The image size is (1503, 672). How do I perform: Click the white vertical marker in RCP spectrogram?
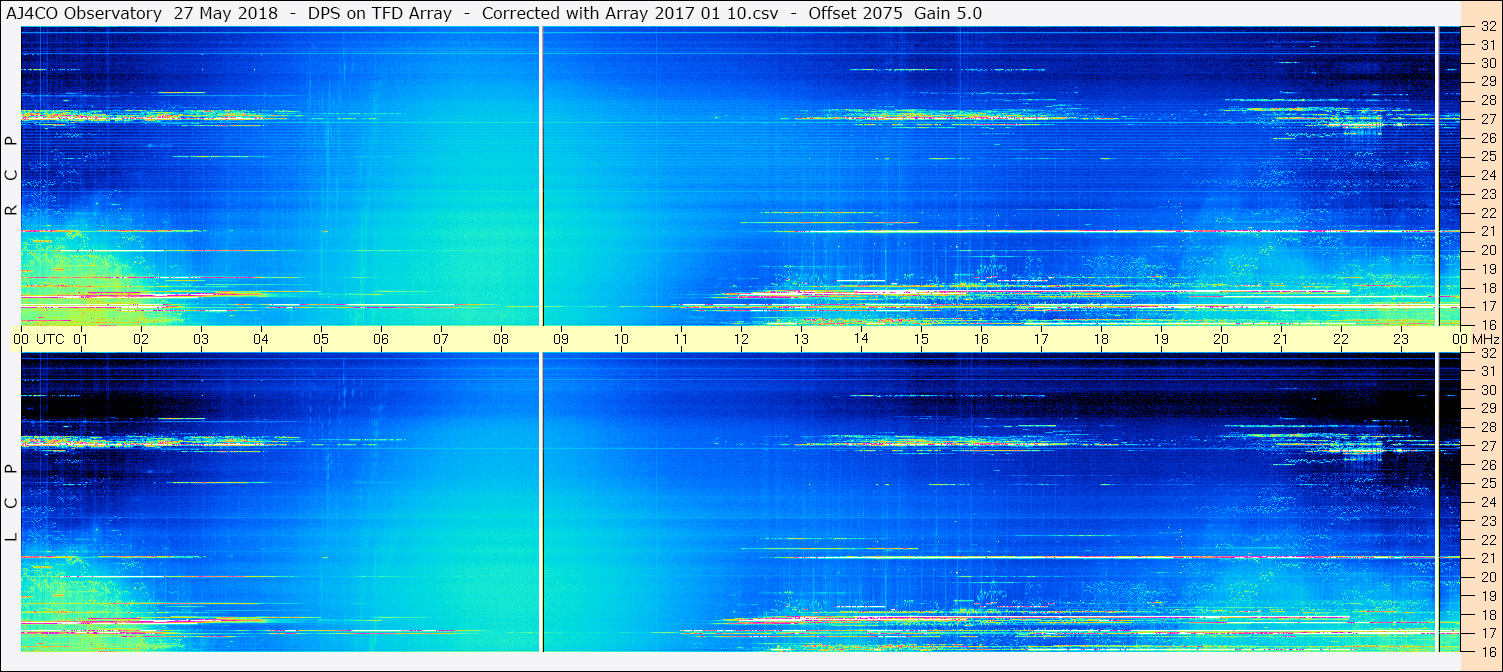[541, 176]
